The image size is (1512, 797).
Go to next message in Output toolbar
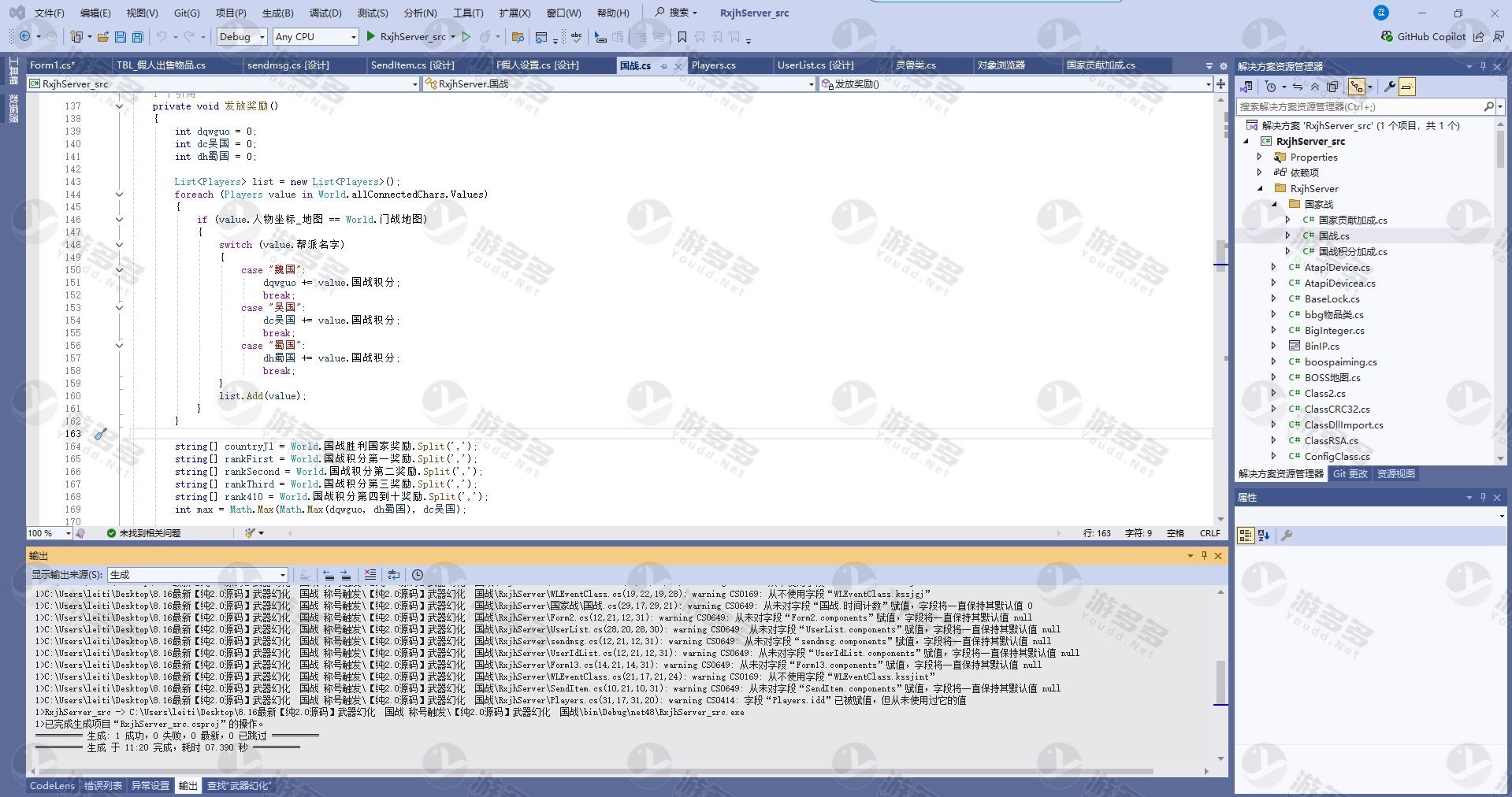346,575
